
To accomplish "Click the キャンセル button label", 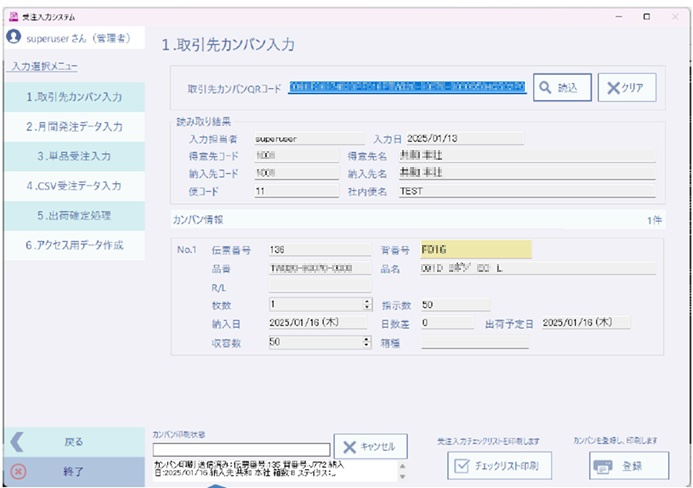I will tap(378, 447).
